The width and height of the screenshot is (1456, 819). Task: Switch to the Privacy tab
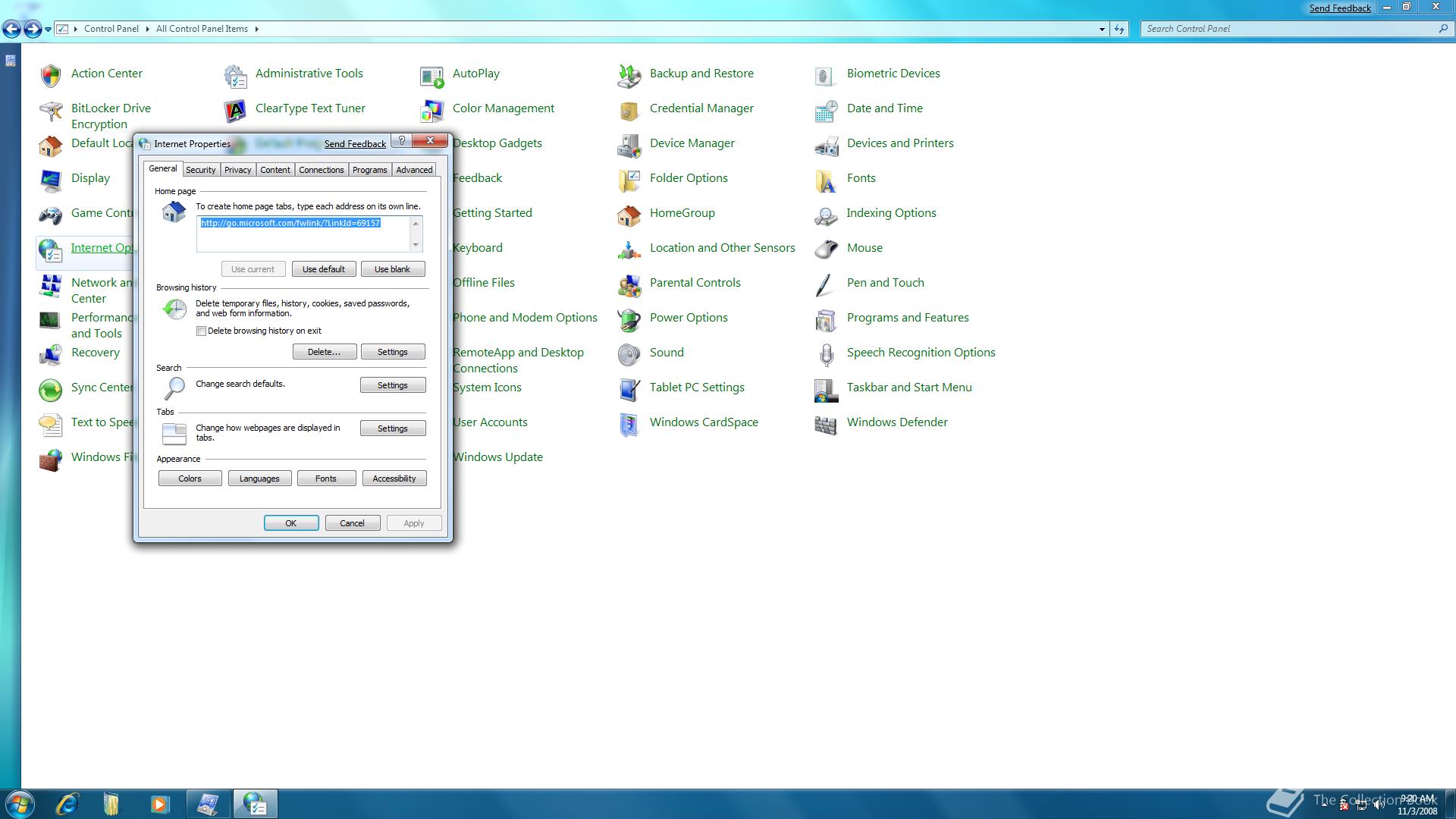click(237, 170)
